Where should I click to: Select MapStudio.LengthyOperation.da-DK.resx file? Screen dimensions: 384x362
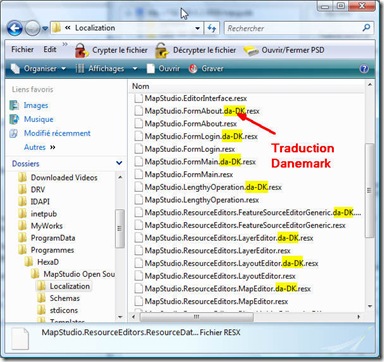point(208,187)
